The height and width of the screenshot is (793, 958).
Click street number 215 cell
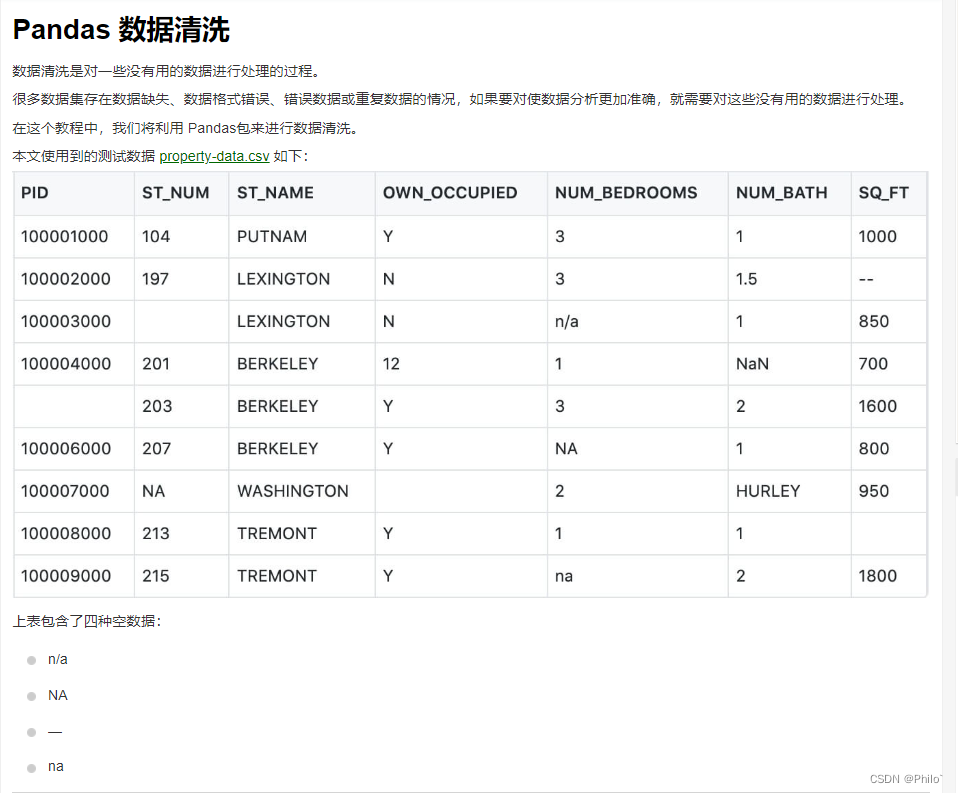pyautogui.click(x=181, y=576)
